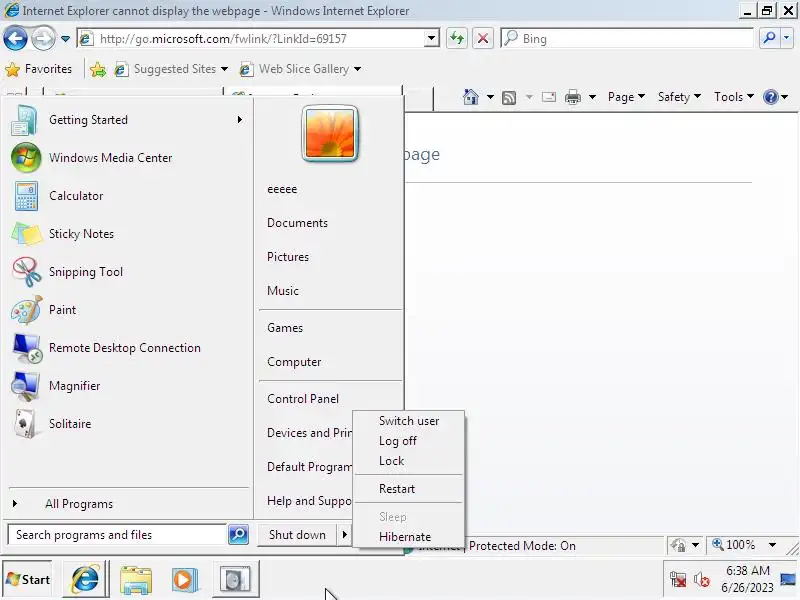Click the Forward navigation arrow
This screenshot has height=600, width=800.
click(x=44, y=39)
